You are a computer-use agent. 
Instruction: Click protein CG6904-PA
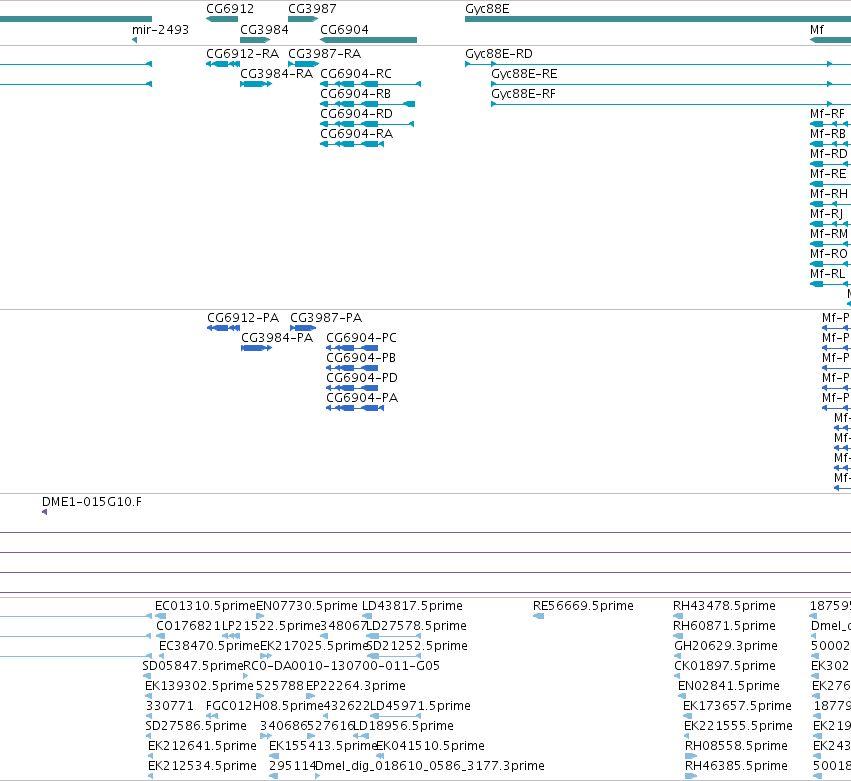(x=362, y=398)
